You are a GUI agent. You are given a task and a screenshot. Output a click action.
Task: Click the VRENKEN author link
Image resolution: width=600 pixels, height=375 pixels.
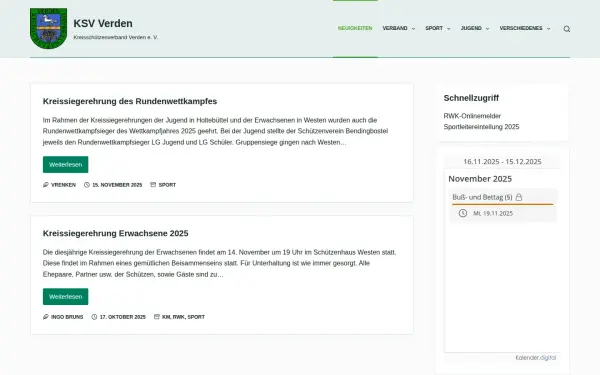tap(64, 185)
